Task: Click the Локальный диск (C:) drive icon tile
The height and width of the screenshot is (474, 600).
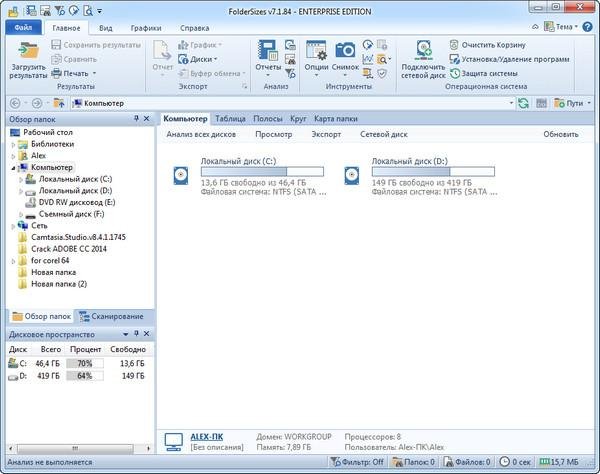Action: coord(181,176)
